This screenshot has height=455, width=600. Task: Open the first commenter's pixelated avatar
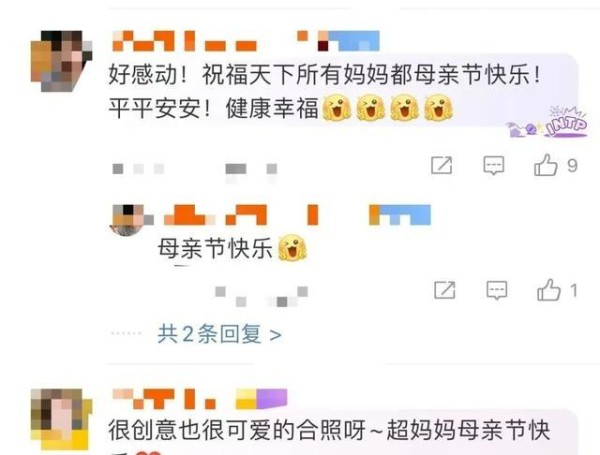point(61,61)
